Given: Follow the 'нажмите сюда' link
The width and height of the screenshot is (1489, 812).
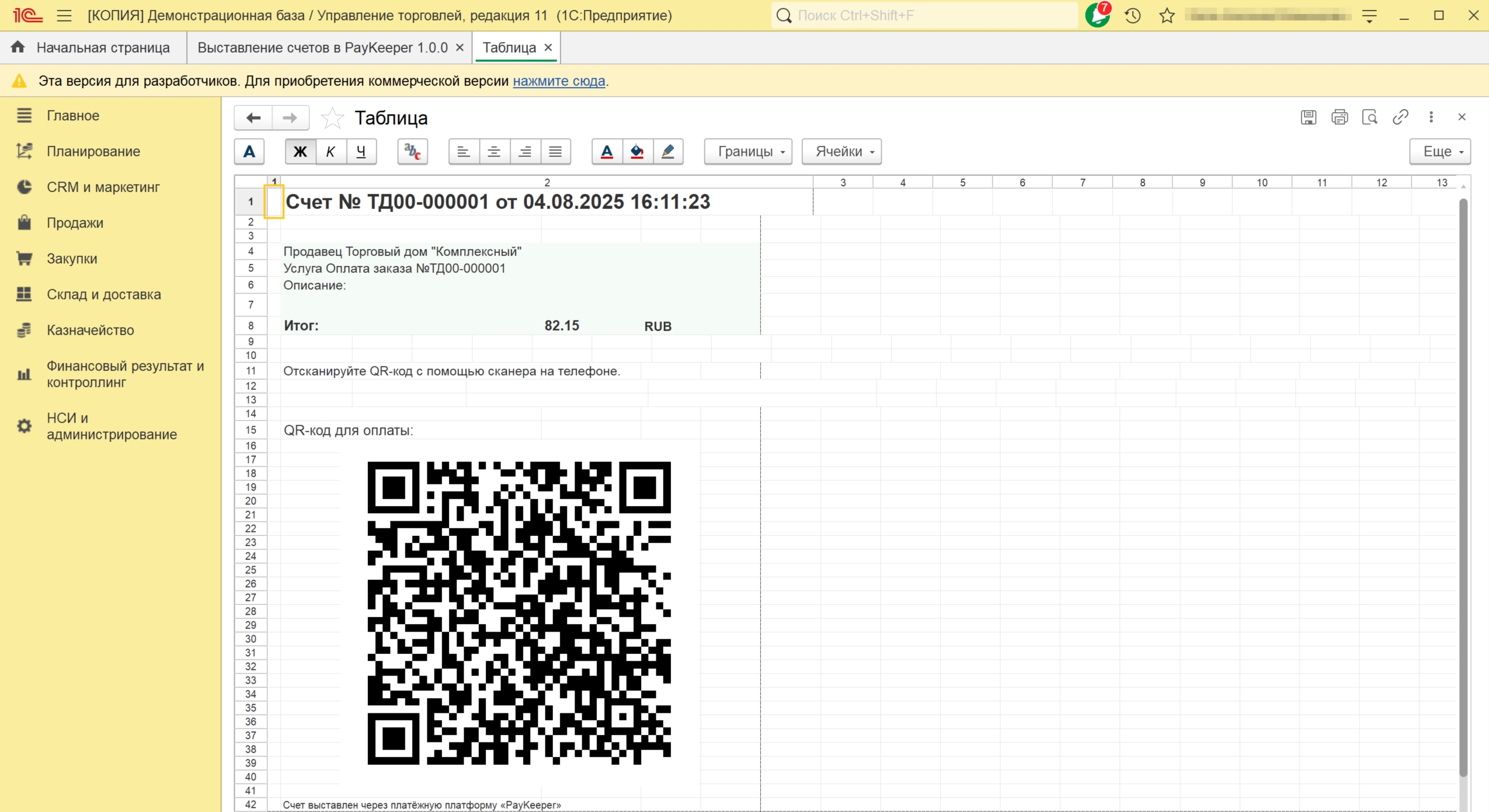Looking at the screenshot, I should 558,81.
